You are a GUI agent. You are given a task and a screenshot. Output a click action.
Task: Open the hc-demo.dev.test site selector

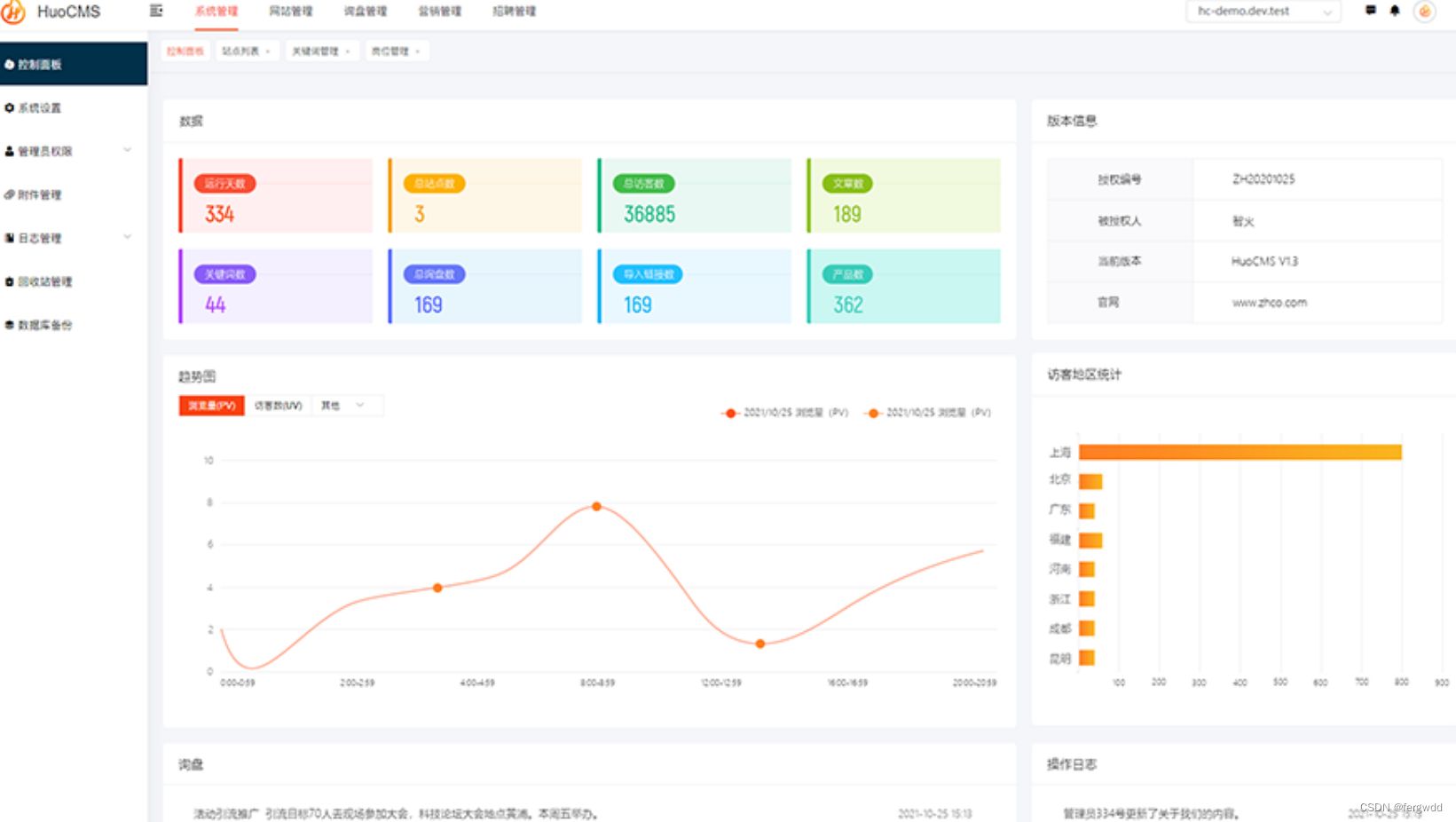point(1263,12)
